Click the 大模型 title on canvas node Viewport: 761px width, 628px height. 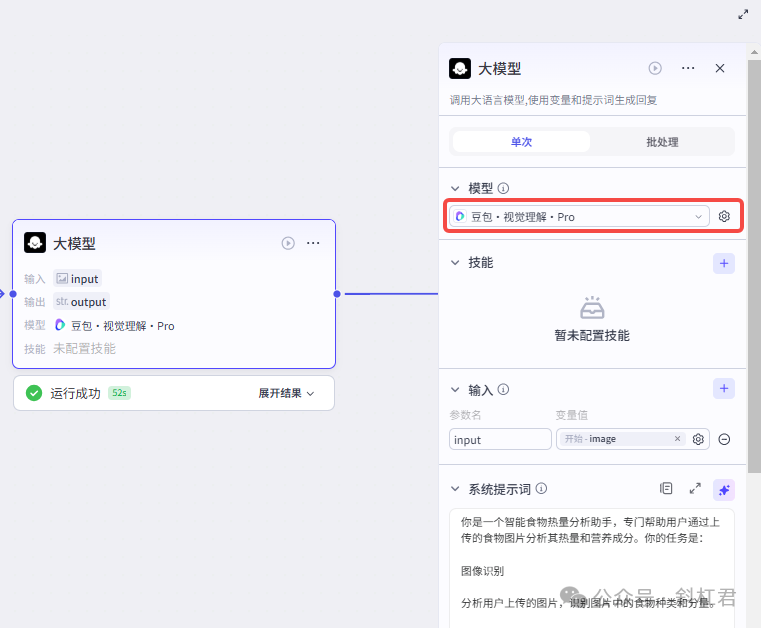click(74, 243)
